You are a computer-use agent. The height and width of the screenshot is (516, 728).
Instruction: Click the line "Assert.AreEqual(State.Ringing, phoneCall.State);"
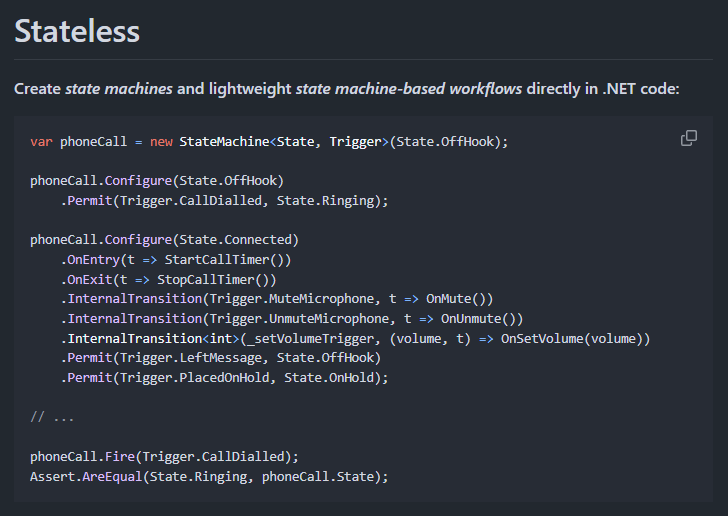[209, 477]
